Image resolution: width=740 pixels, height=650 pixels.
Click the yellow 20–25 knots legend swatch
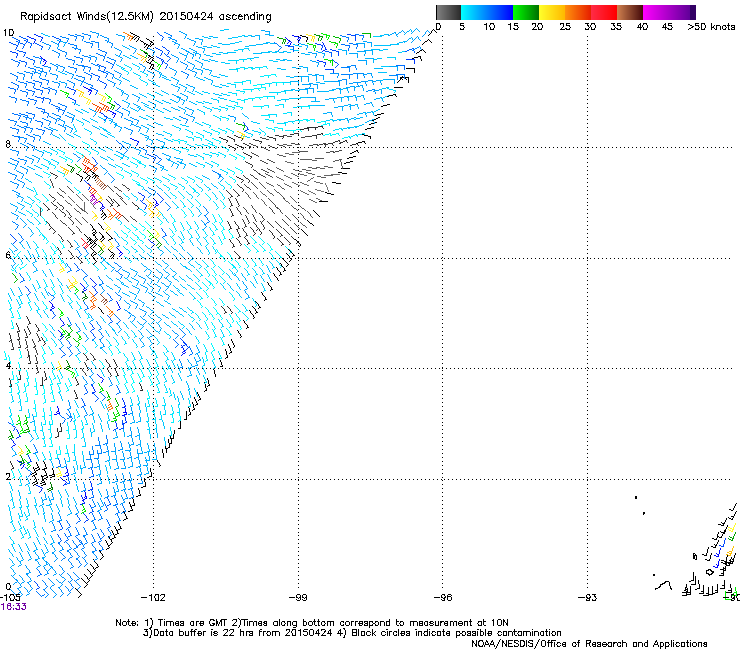click(x=552, y=12)
